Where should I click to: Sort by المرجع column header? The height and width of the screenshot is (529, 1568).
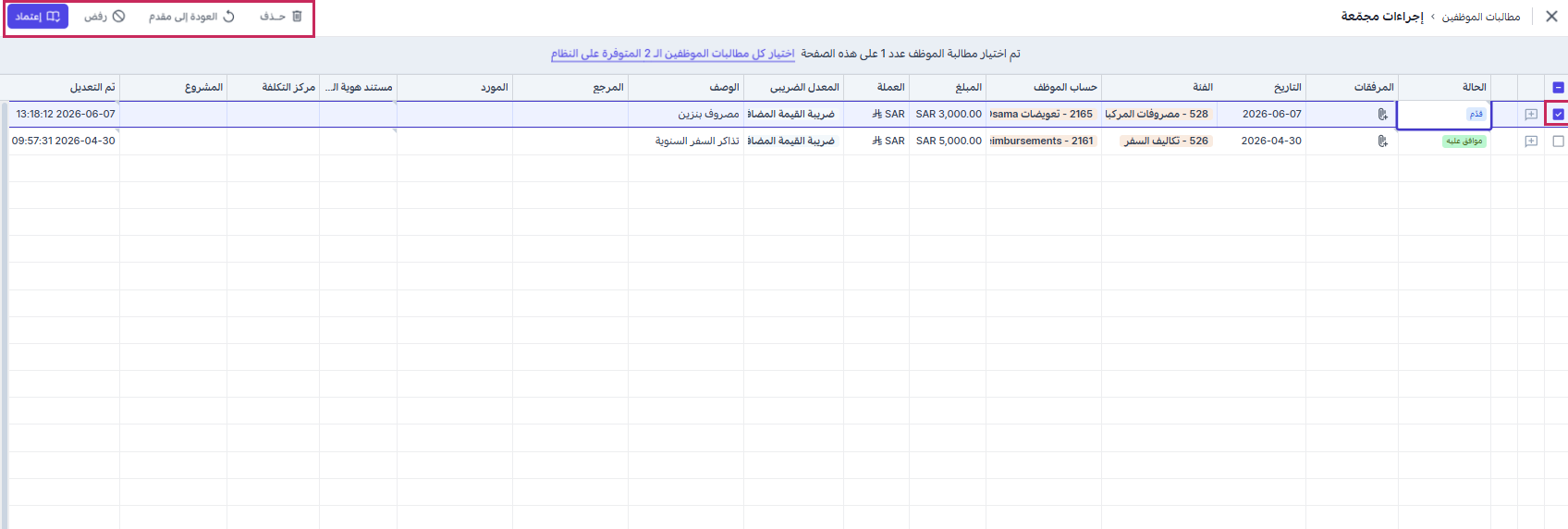pyautogui.click(x=570, y=87)
